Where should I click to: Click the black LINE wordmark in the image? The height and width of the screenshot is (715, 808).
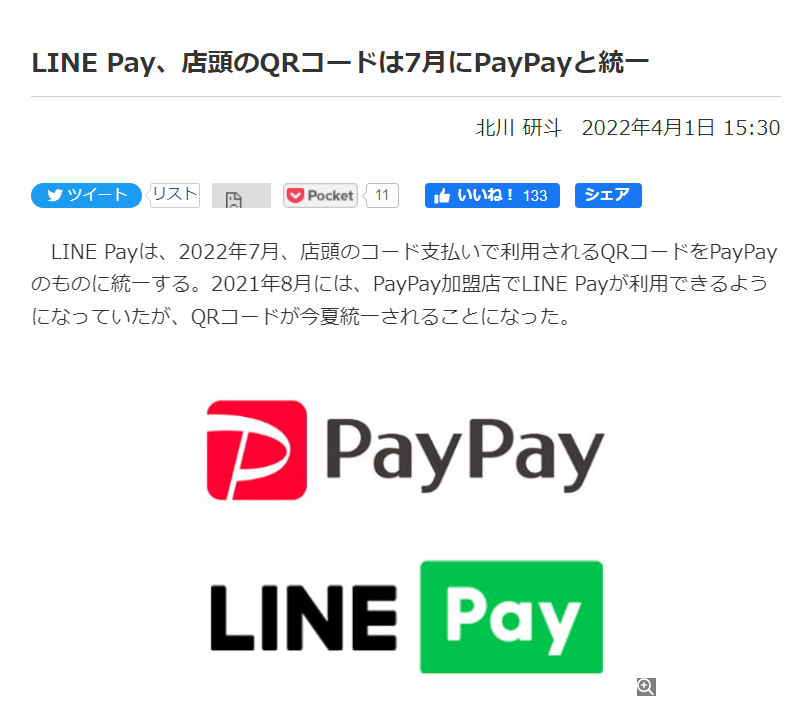(x=304, y=617)
